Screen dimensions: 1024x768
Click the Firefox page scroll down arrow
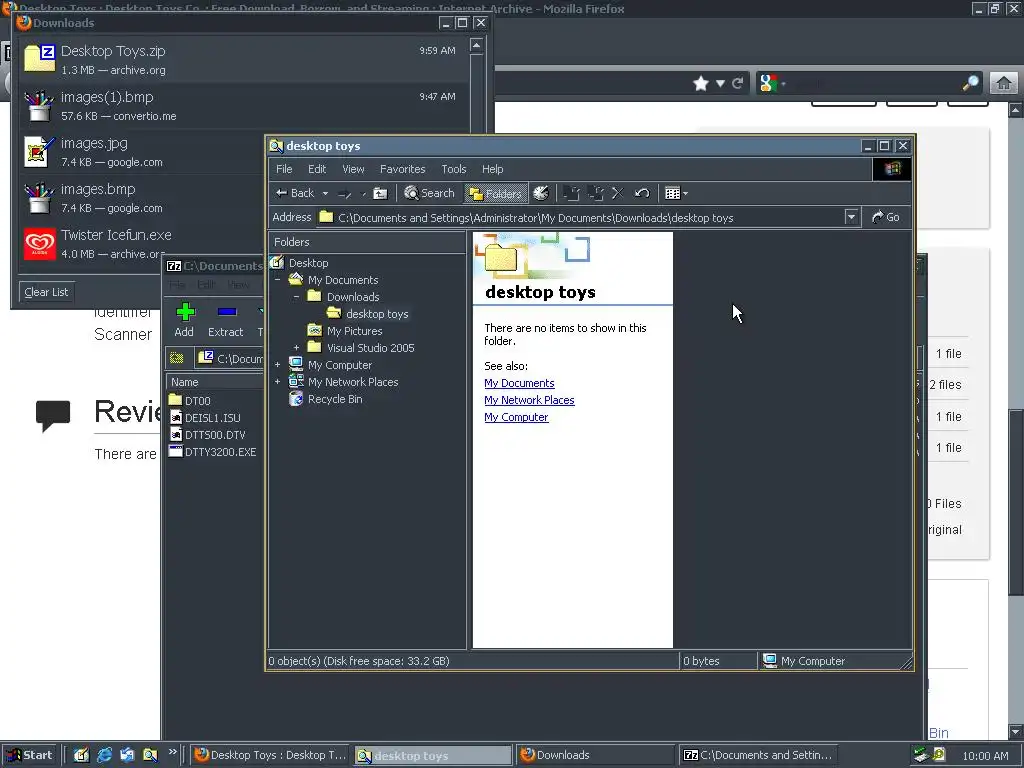coord(1016,731)
